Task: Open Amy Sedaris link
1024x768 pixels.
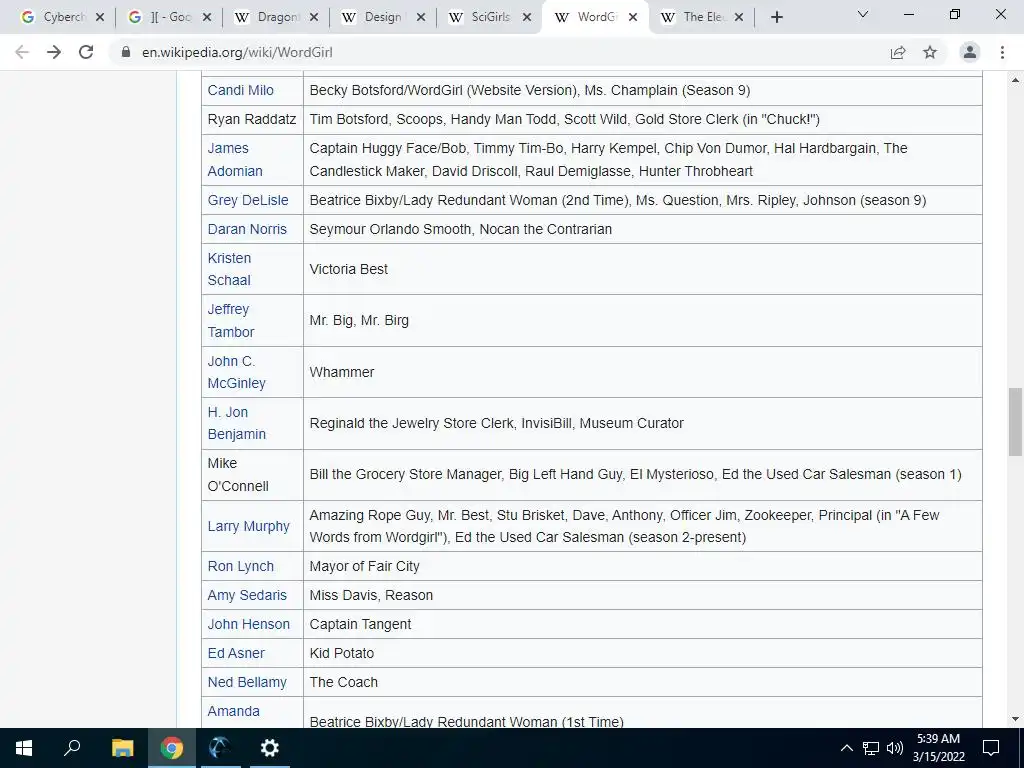Action: tap(247, 595)
